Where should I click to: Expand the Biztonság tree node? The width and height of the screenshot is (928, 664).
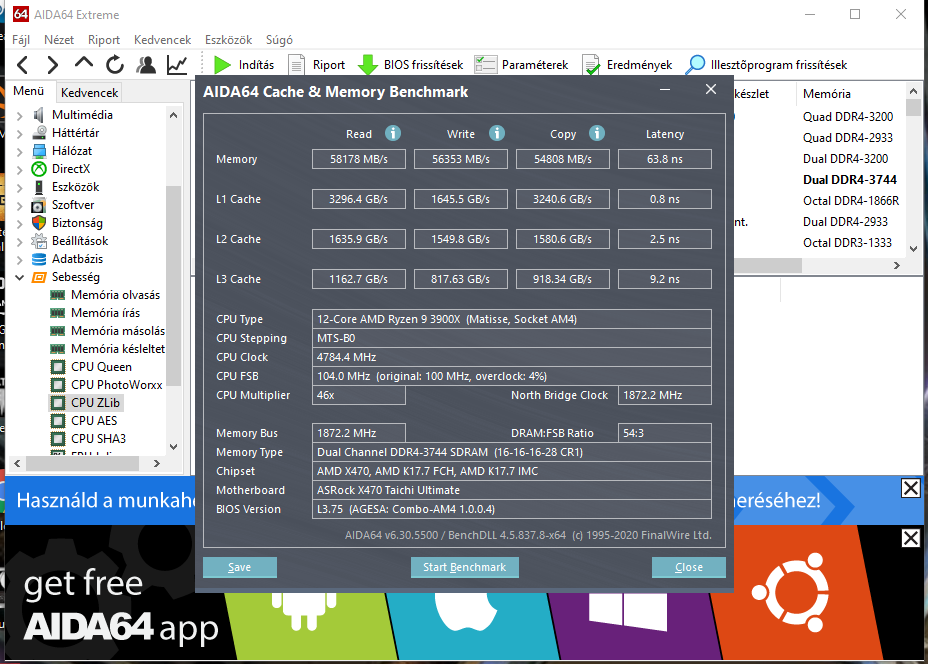click(x=20, y=224)
